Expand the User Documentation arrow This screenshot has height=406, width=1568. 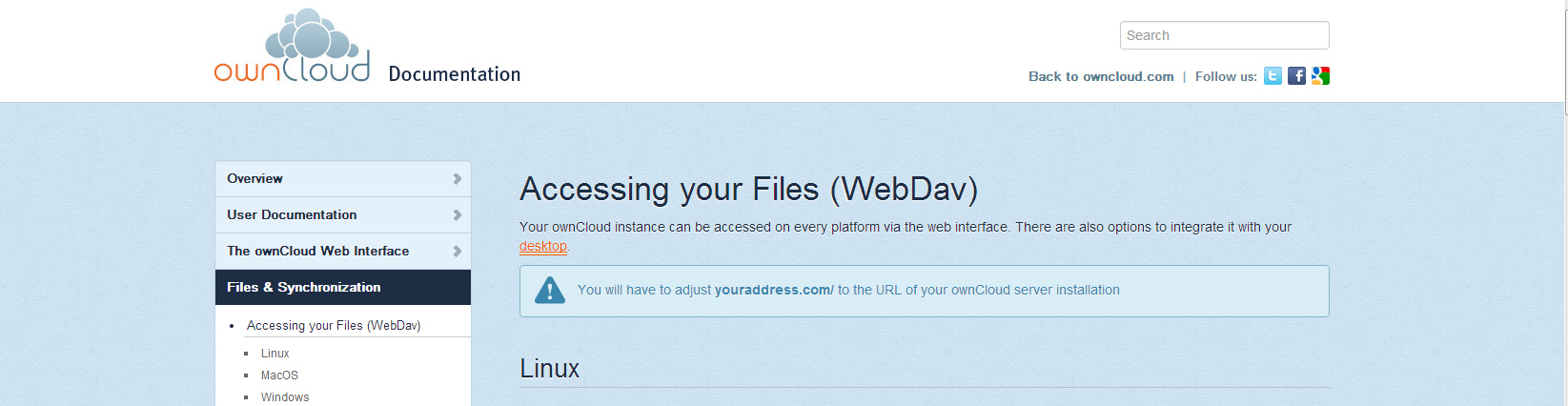pyautogui.click(x=458, y=214)
